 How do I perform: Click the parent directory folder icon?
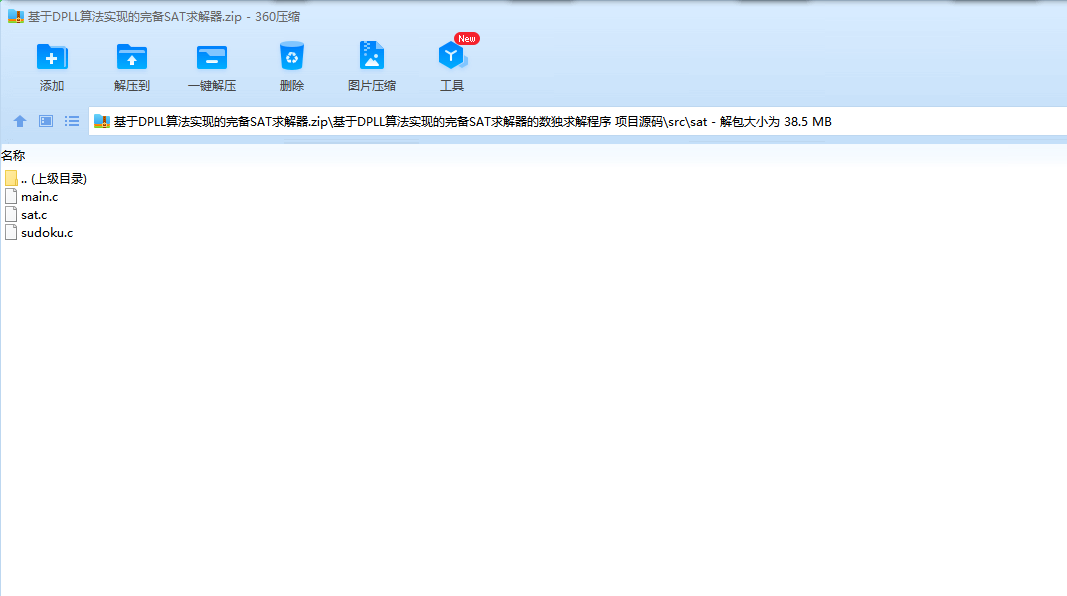[x=11, y=178]
